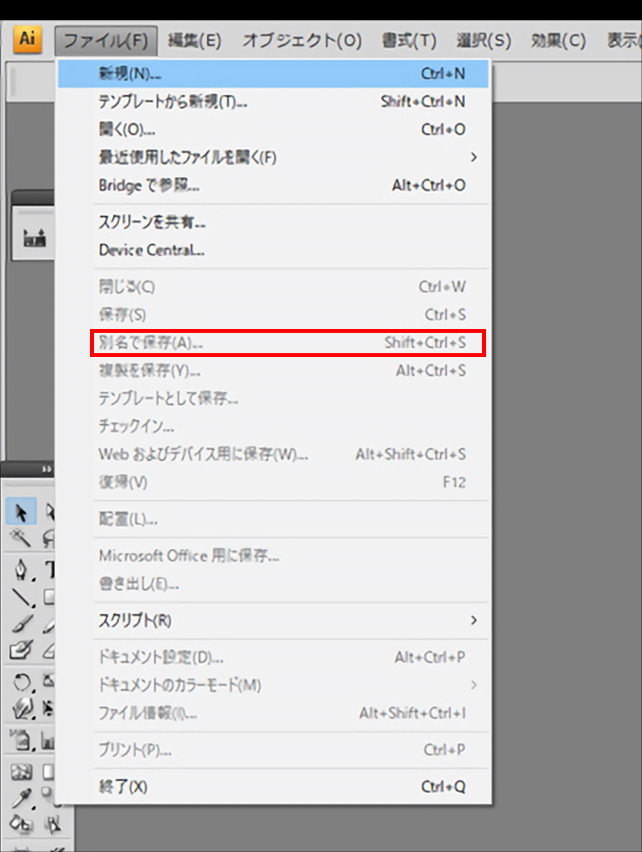The width and height of the screenshot is (642, 852).
Task: Select the Magic Wand tool
Action: [21, 538]
